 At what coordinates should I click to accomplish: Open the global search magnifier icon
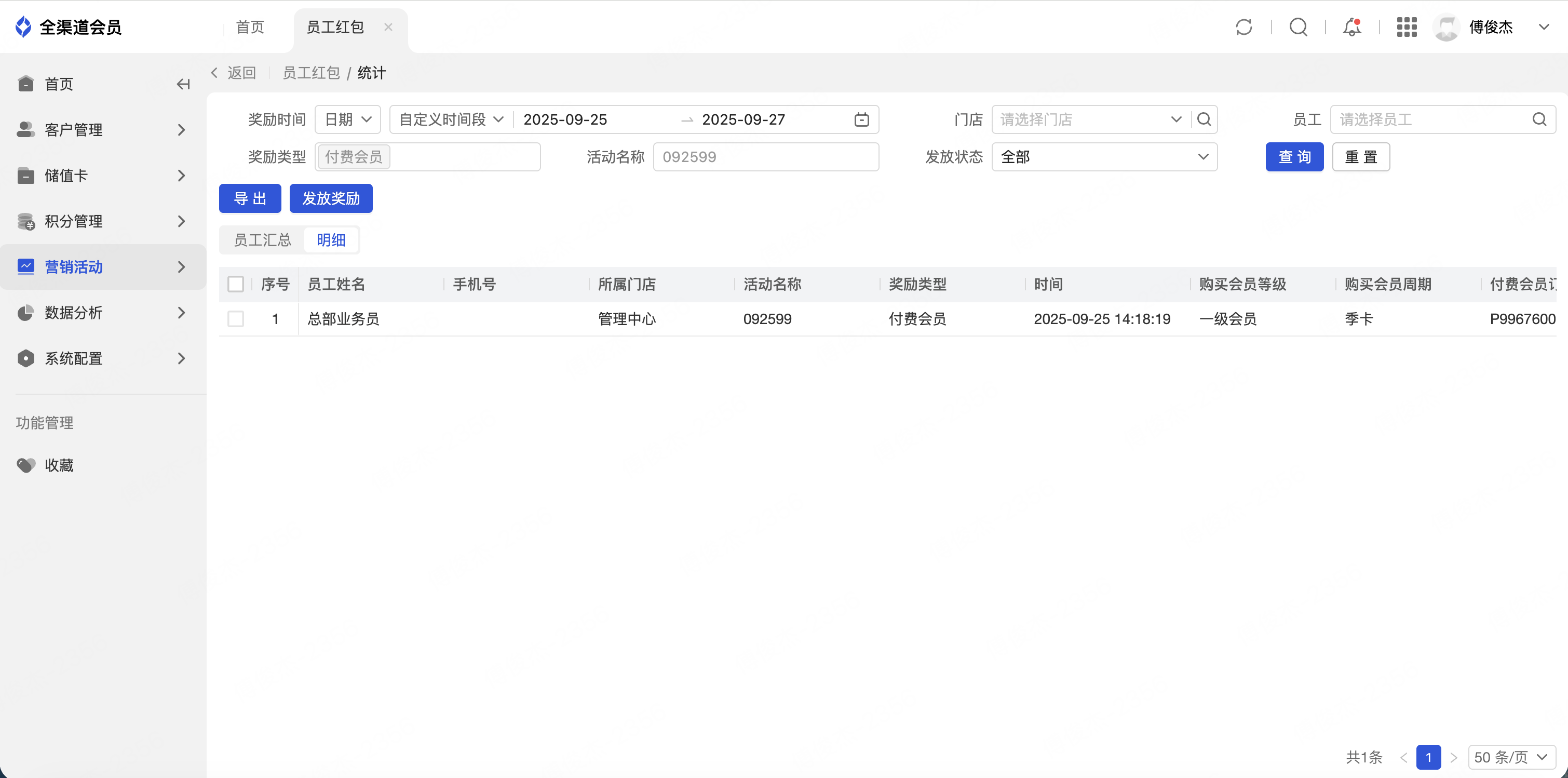(x=1297, y=27)
